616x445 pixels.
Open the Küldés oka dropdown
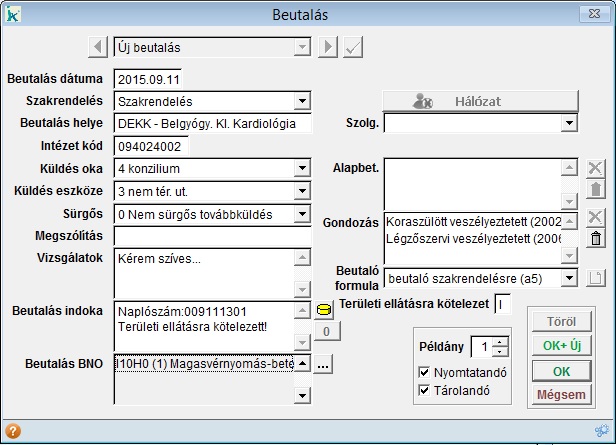pos(303,167)
